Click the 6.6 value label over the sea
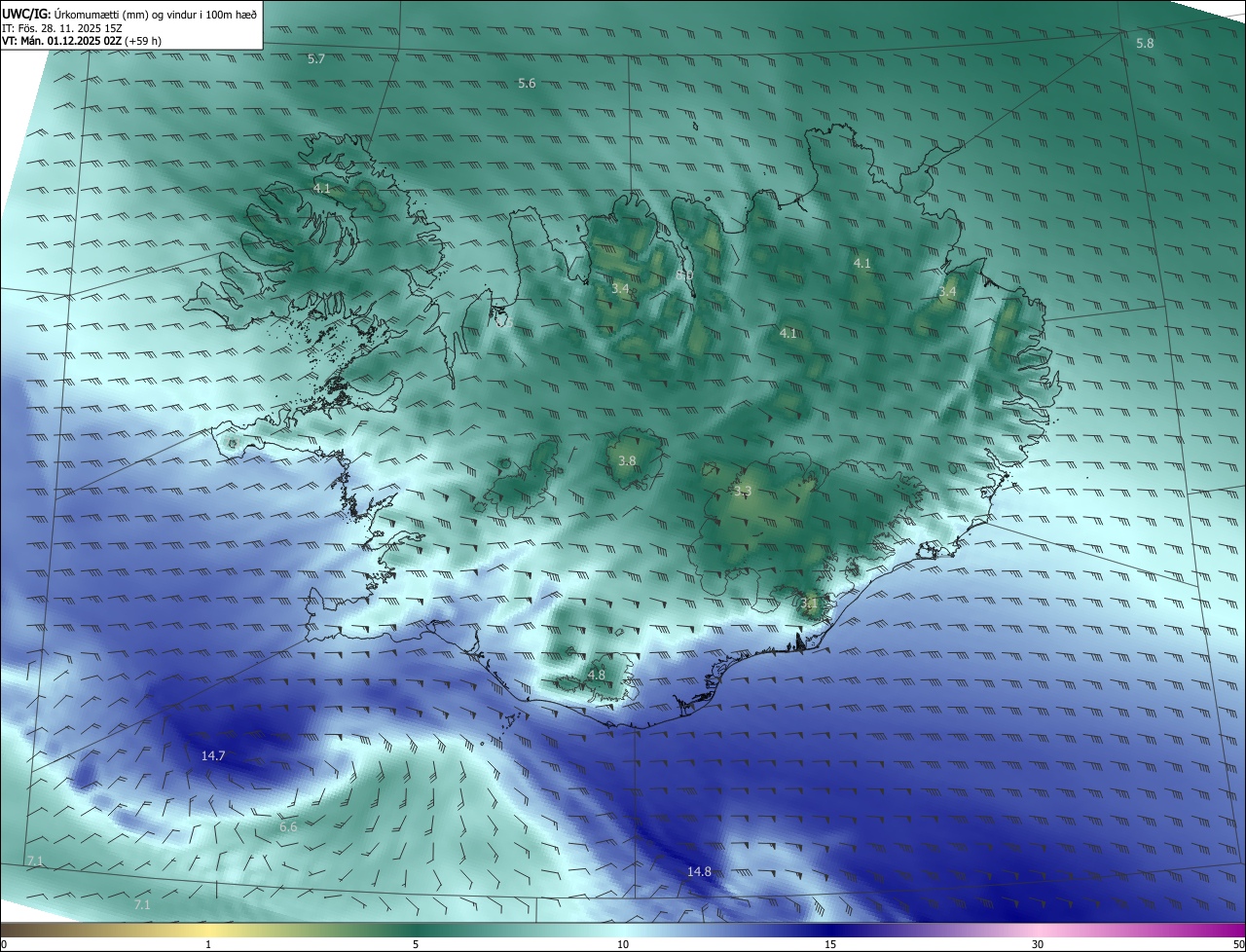1246x952 pixels. (x=288, y=826)
